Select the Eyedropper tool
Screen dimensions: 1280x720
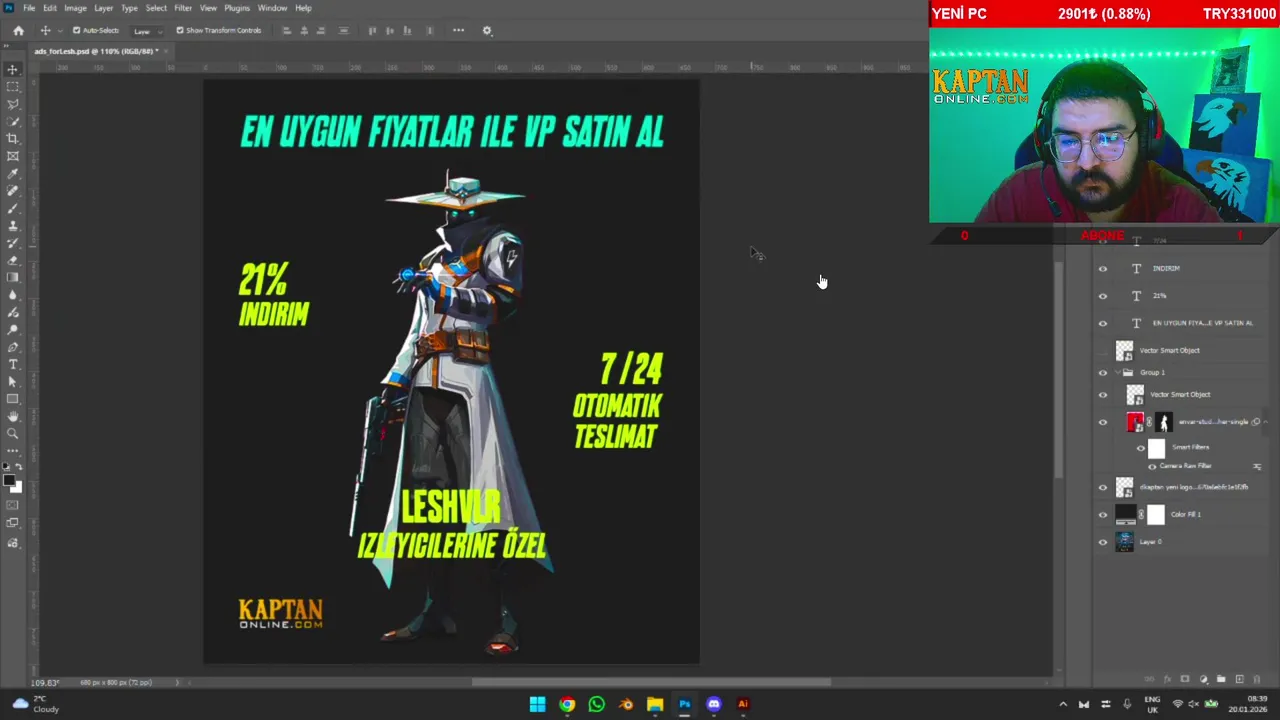click(x=13, y=173)
